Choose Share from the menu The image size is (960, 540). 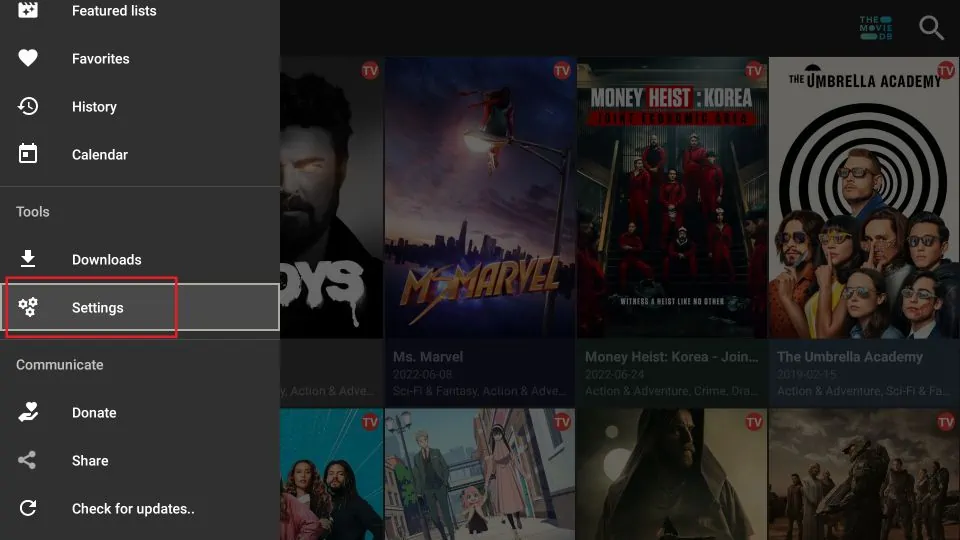coord(140,460)
